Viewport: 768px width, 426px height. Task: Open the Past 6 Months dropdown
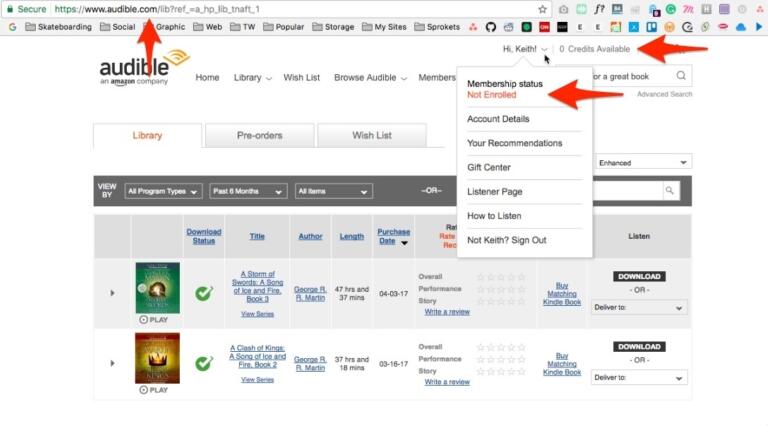248,191
